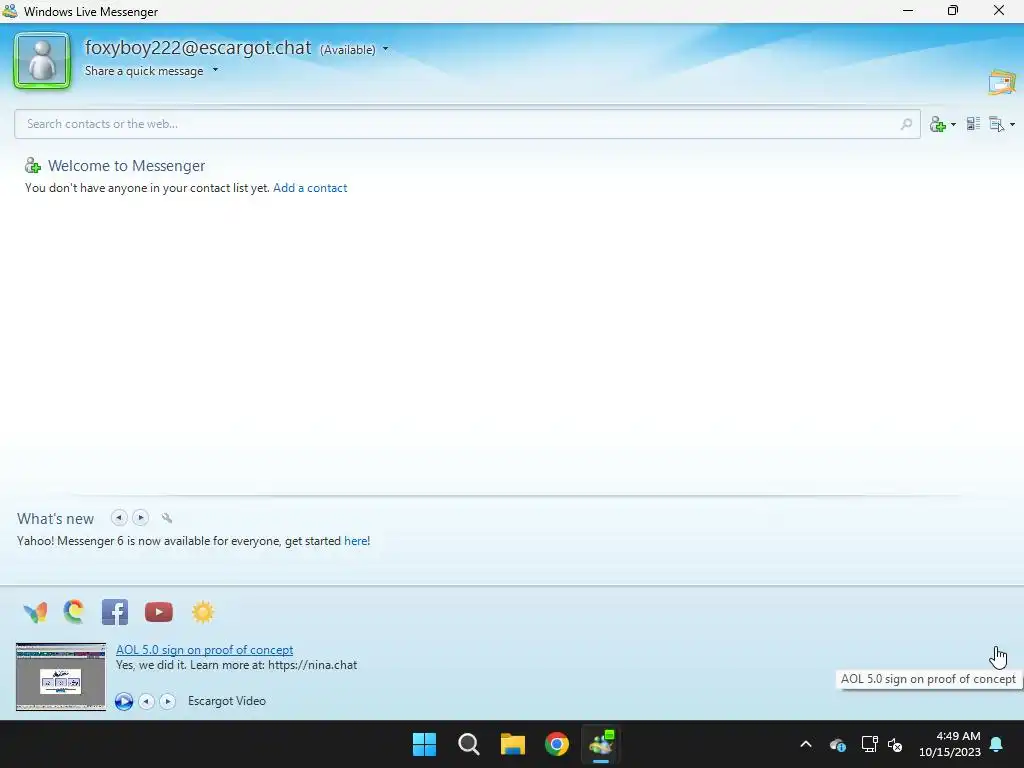Screen dimensions: 1024x768
Task: Show previous What's new item
Action: 119,518
